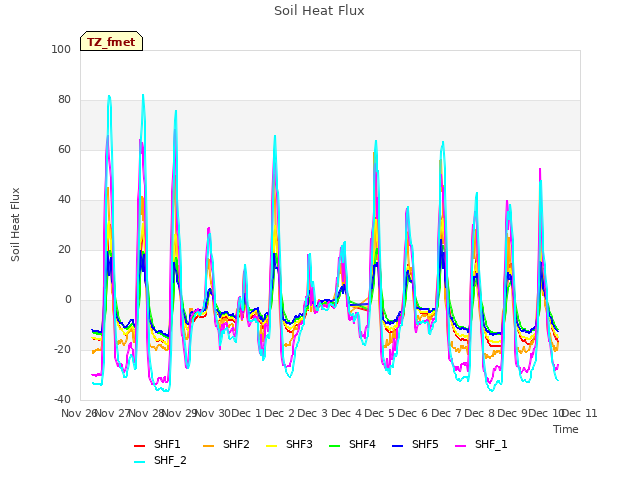This screenshot has width=640, height=480.
Task: Toggle SHF4 series in legend
Action: point(352,444)
